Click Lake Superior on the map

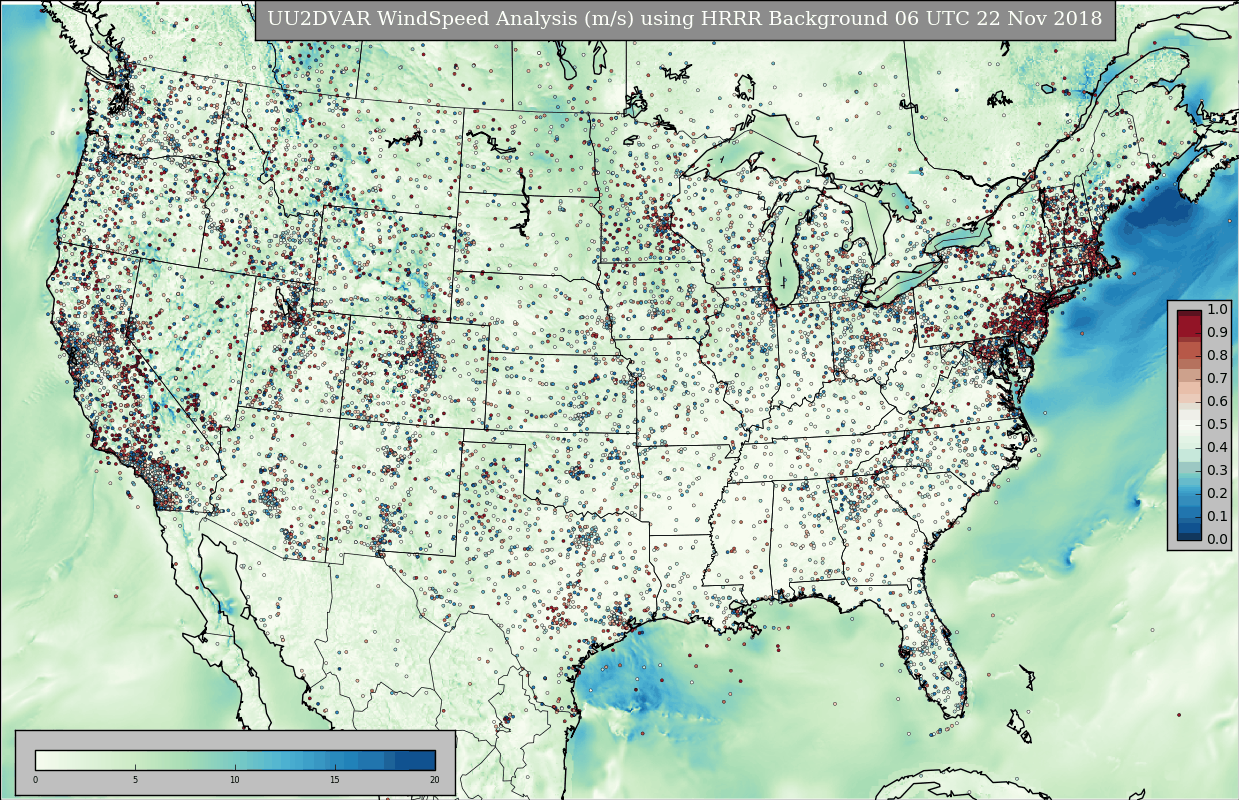(755, 150)
